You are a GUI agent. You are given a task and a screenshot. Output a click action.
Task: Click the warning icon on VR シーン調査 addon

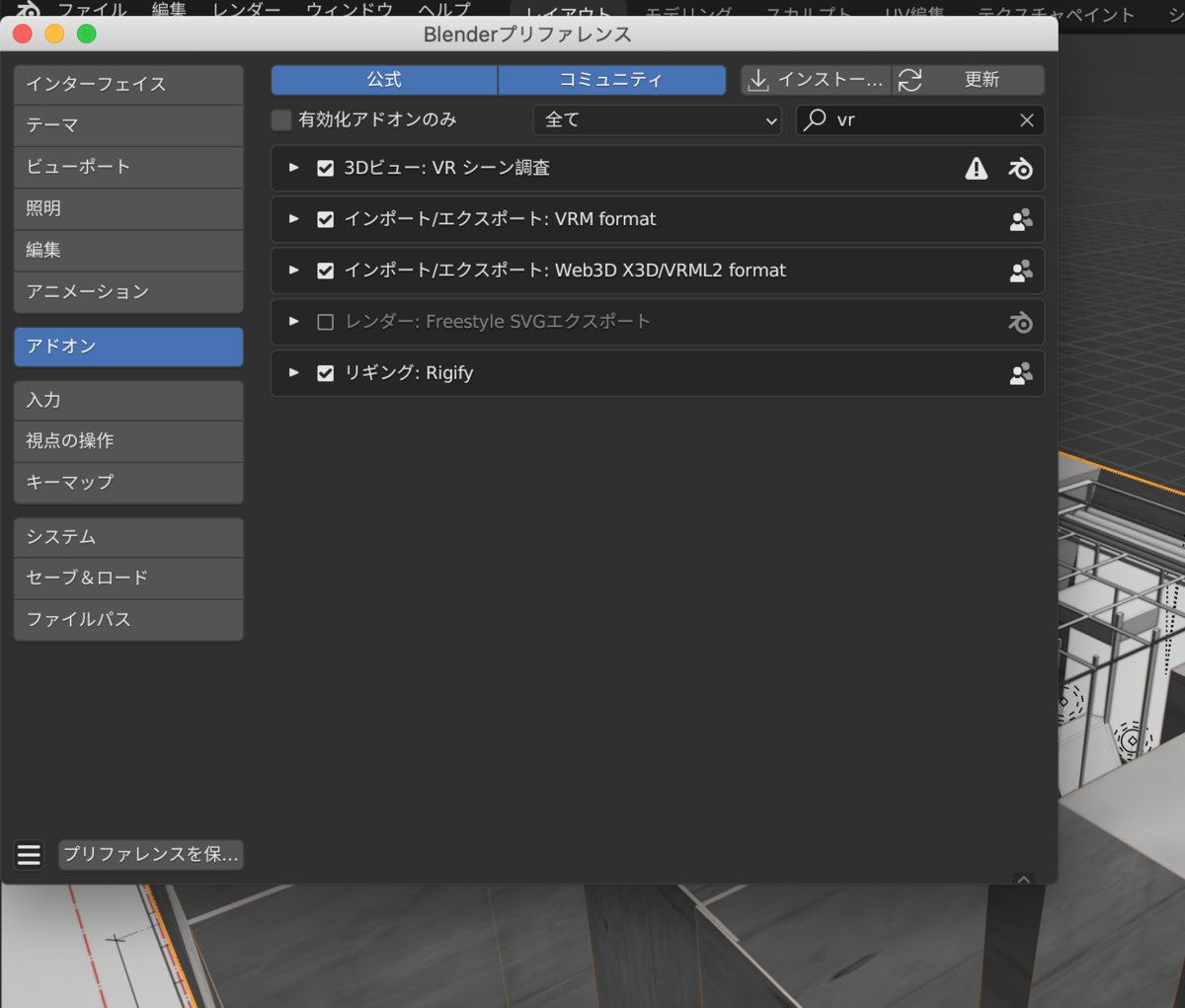coord(976,168)
